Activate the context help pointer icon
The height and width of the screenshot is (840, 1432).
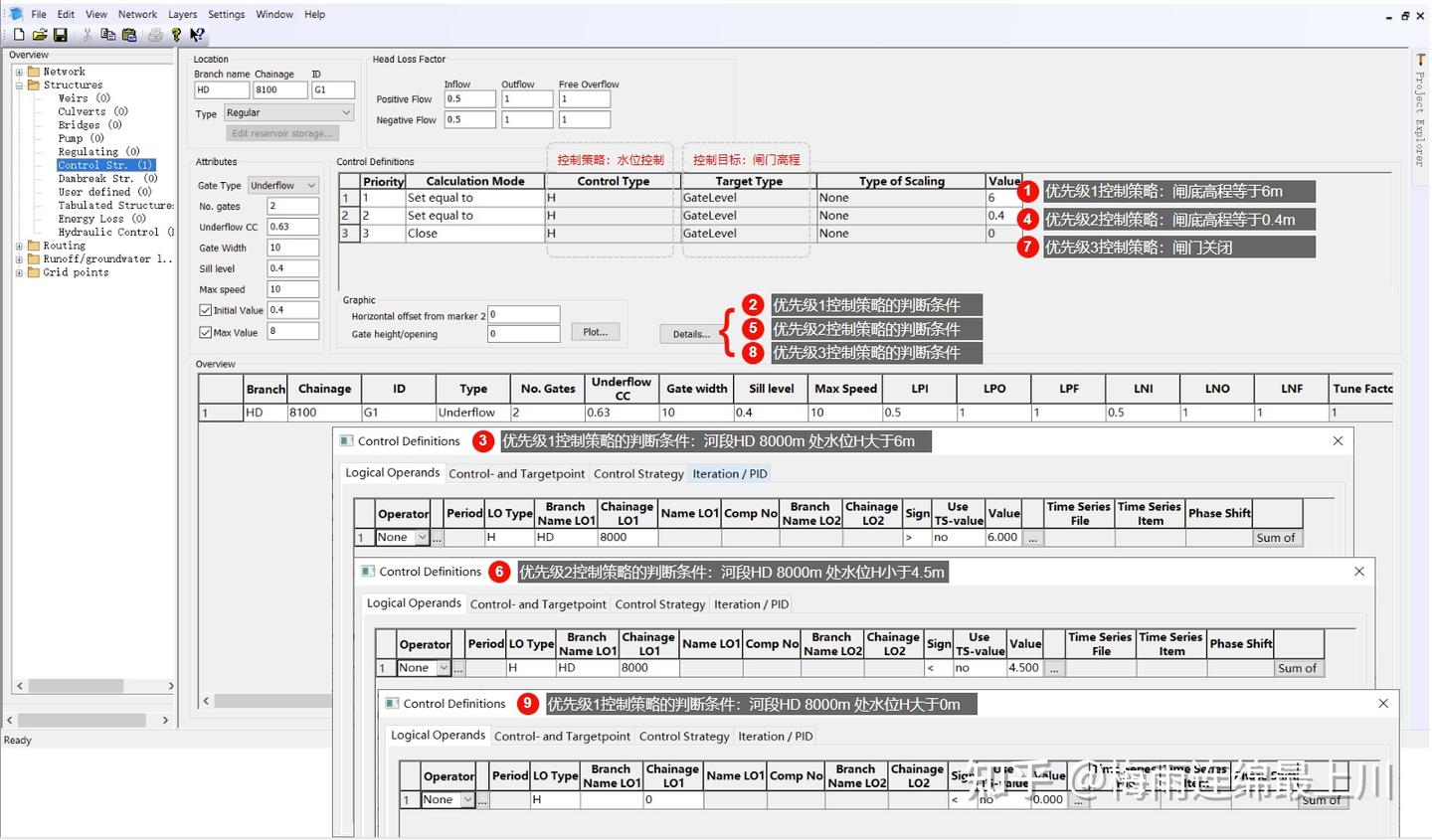pyautogui.click(x=197, y=35)
